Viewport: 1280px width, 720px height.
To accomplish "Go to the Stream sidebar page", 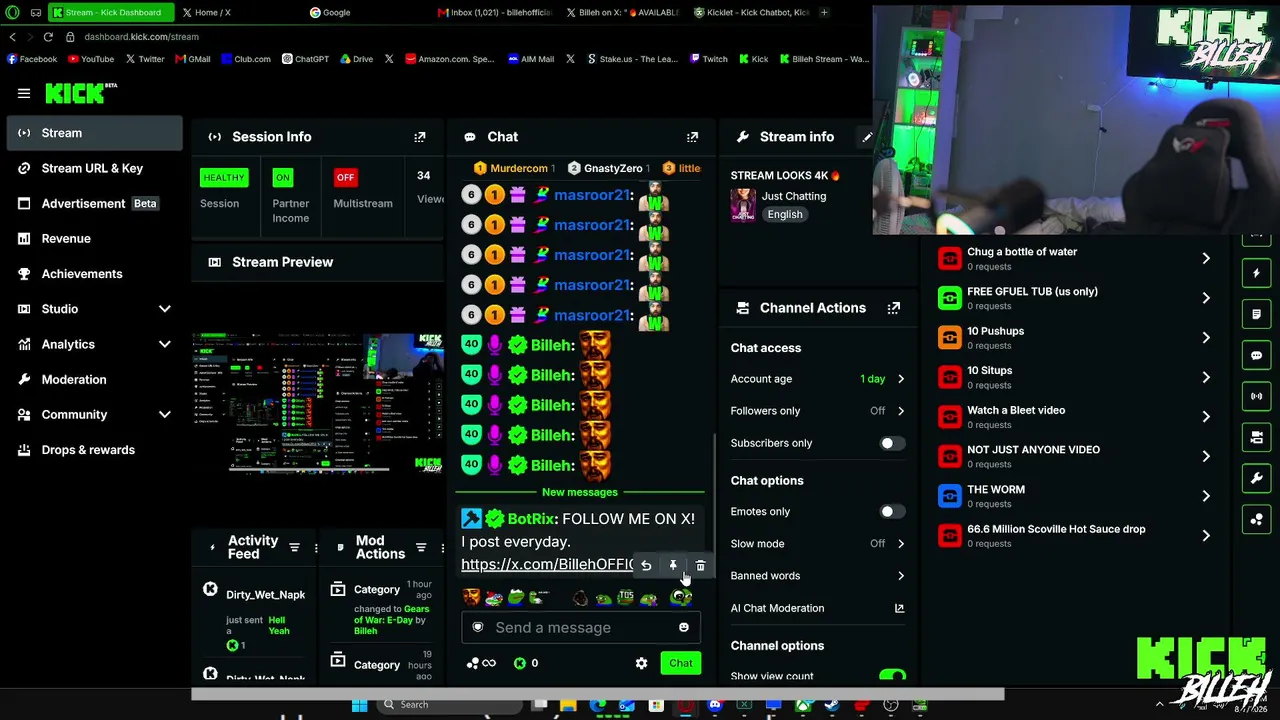I will point(95,133).
